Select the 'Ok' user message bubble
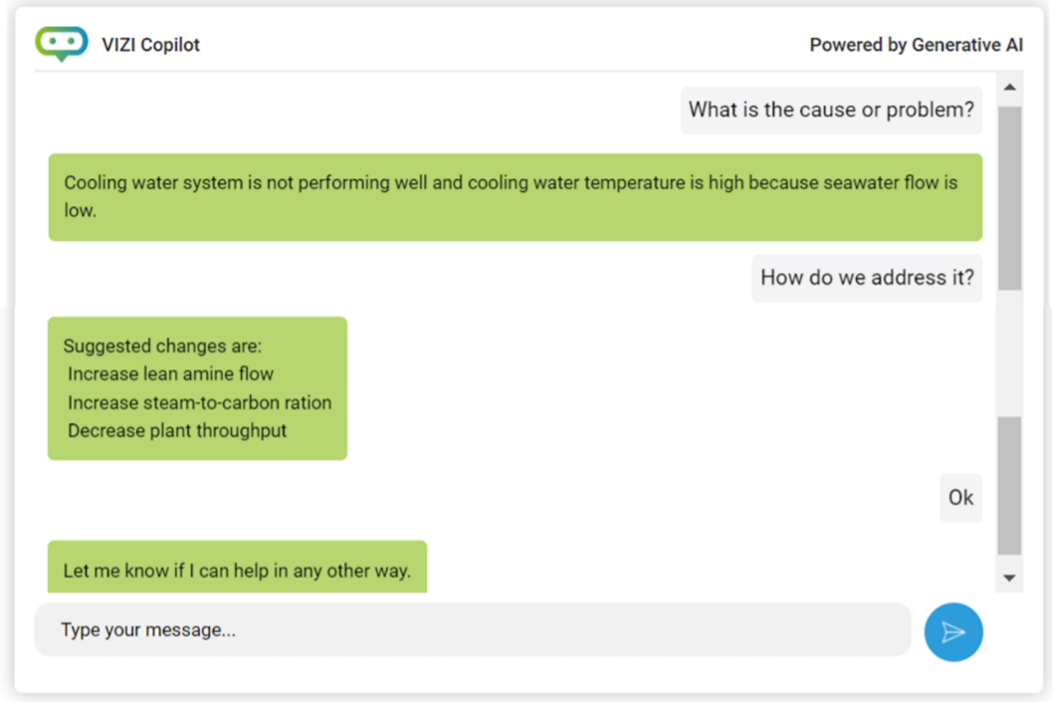Viewport: 1057px width, 705px height. pos(960,498)
